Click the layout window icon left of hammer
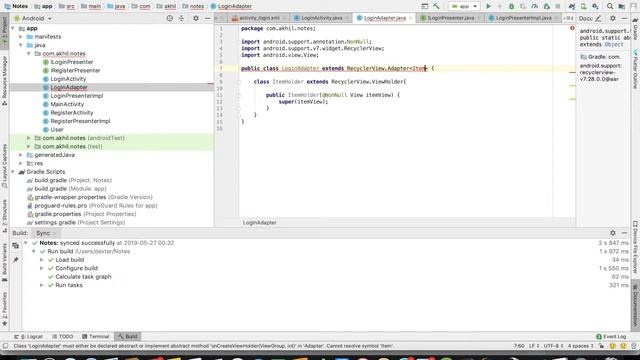Viewport: 640px width, 360px height. coord(424,6)
